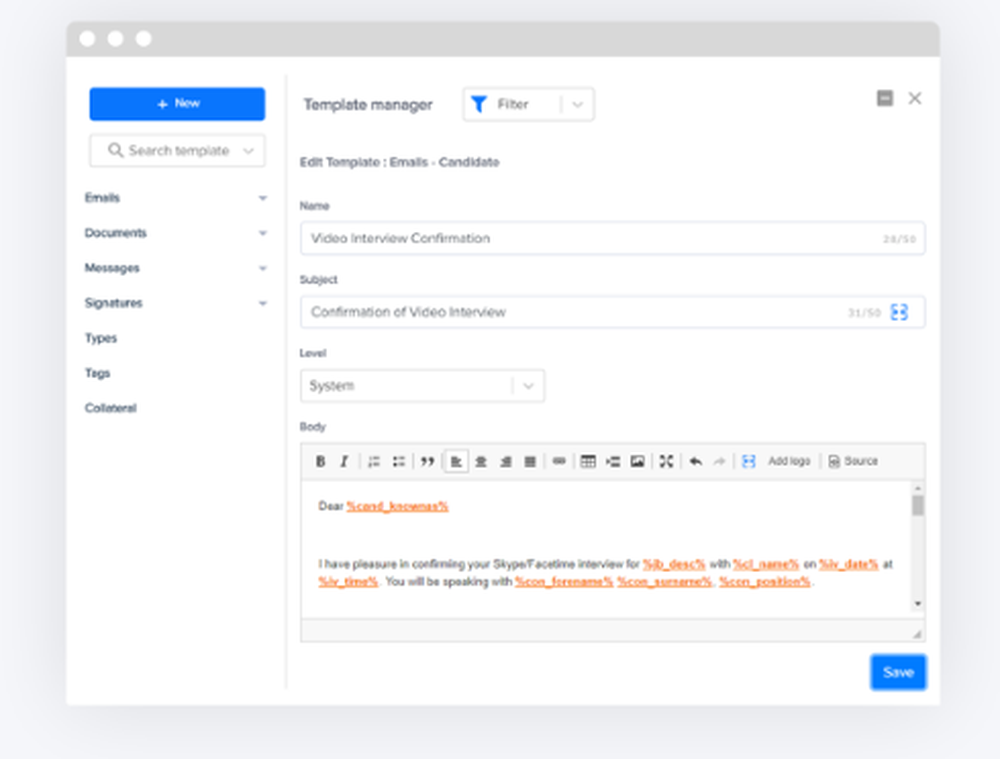Toggle bold formatting in body editor
The height and width of the screenshot is (759, 1000).
(x=320, y=461)
